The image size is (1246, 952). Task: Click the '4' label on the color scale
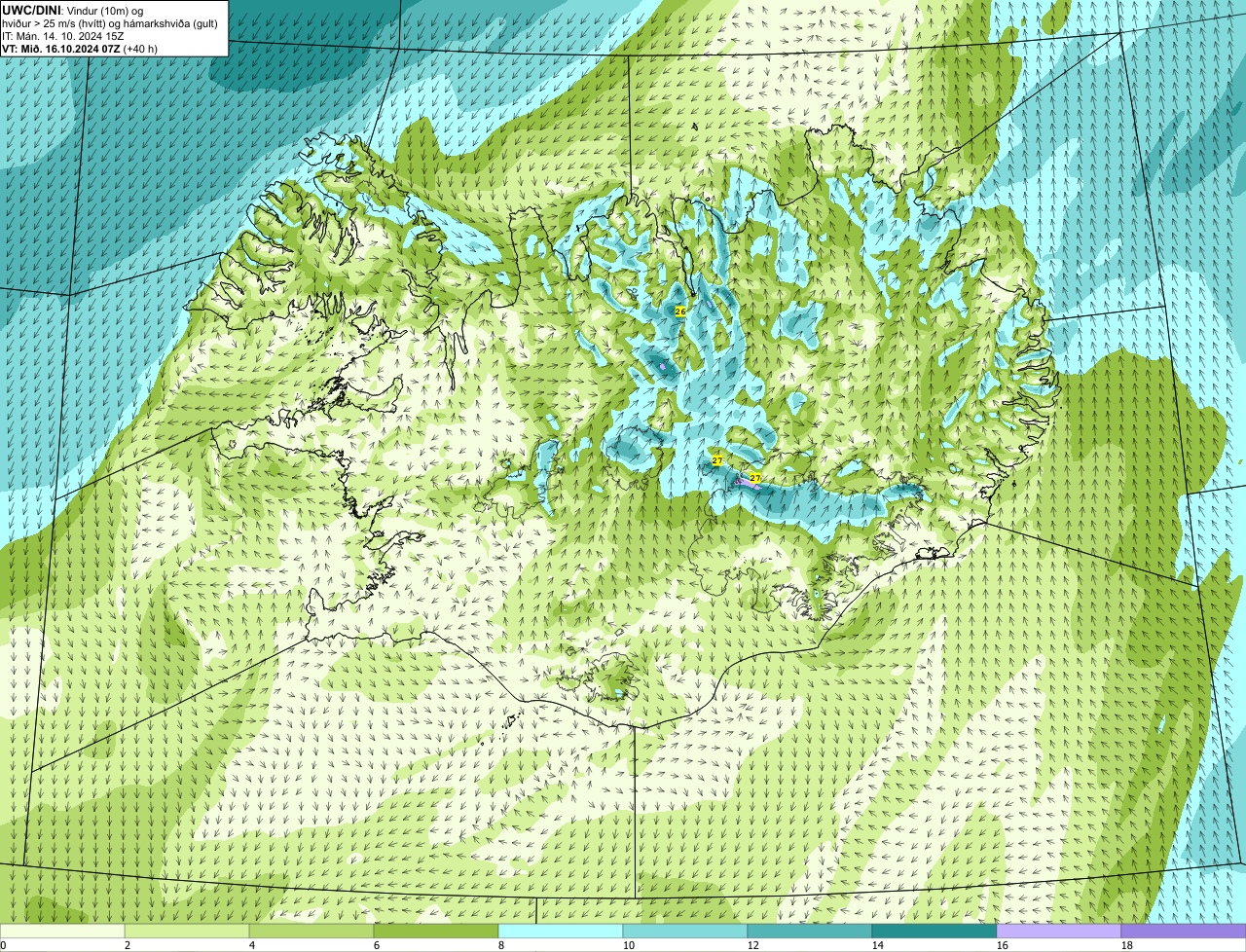coord(252,945)
